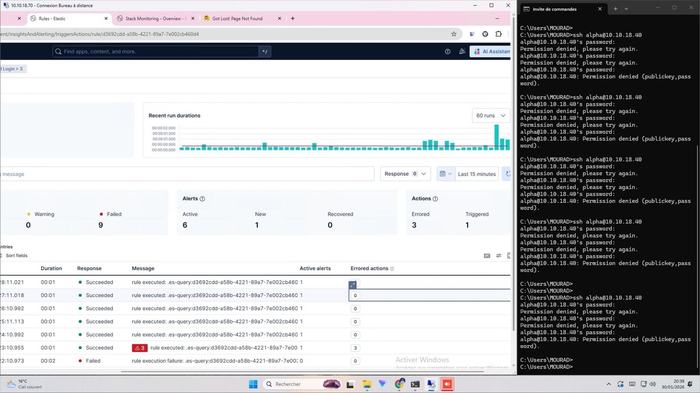Open the AI Assistant button
The width and height of the screenshot is (700, 393).
491,52
